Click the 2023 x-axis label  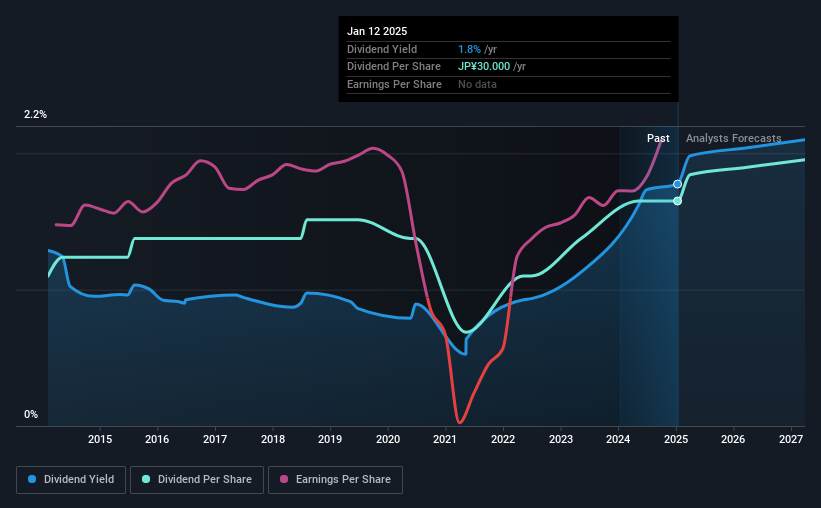pos(561,439)
